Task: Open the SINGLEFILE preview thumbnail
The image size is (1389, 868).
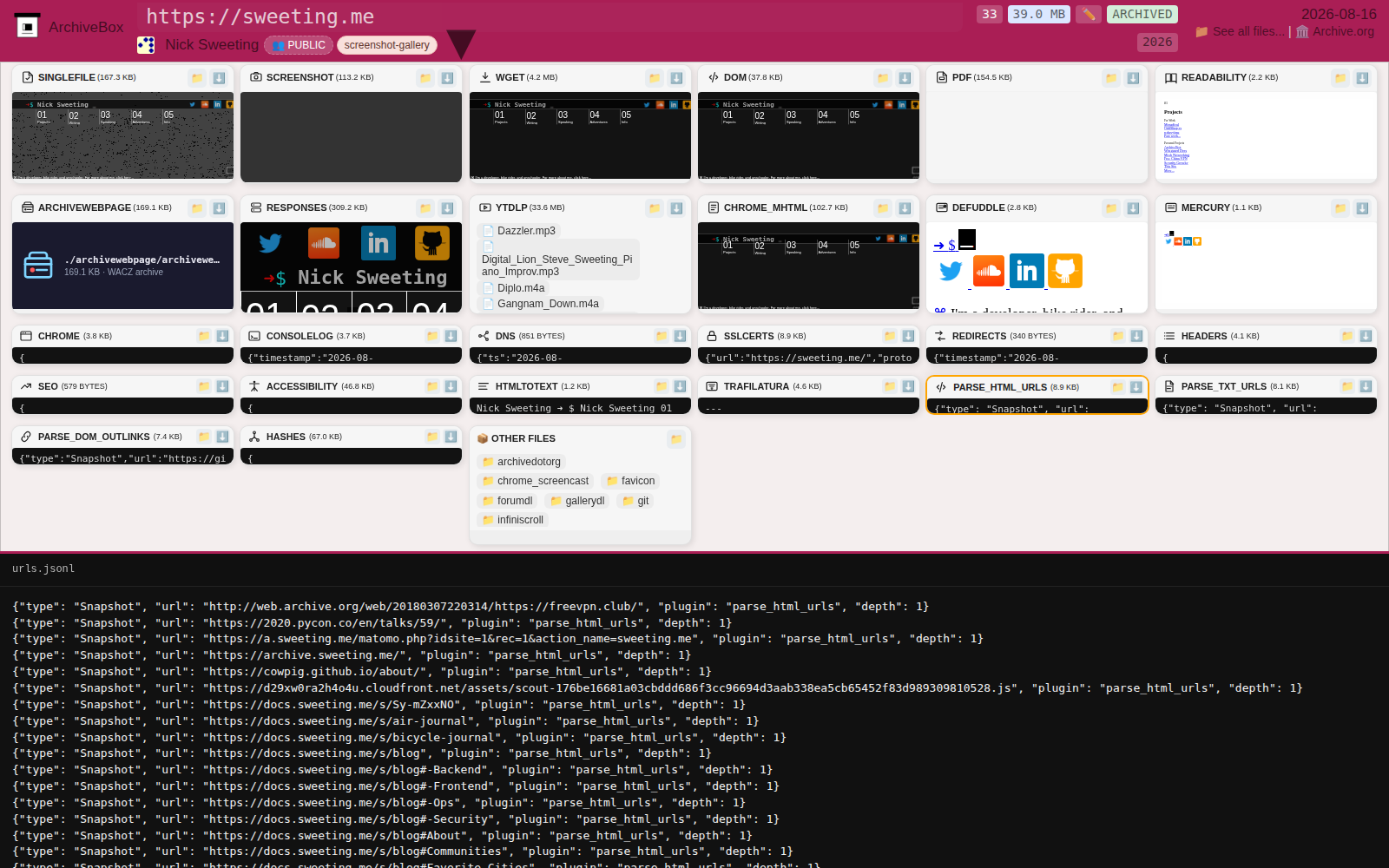Action: (122, 137)
